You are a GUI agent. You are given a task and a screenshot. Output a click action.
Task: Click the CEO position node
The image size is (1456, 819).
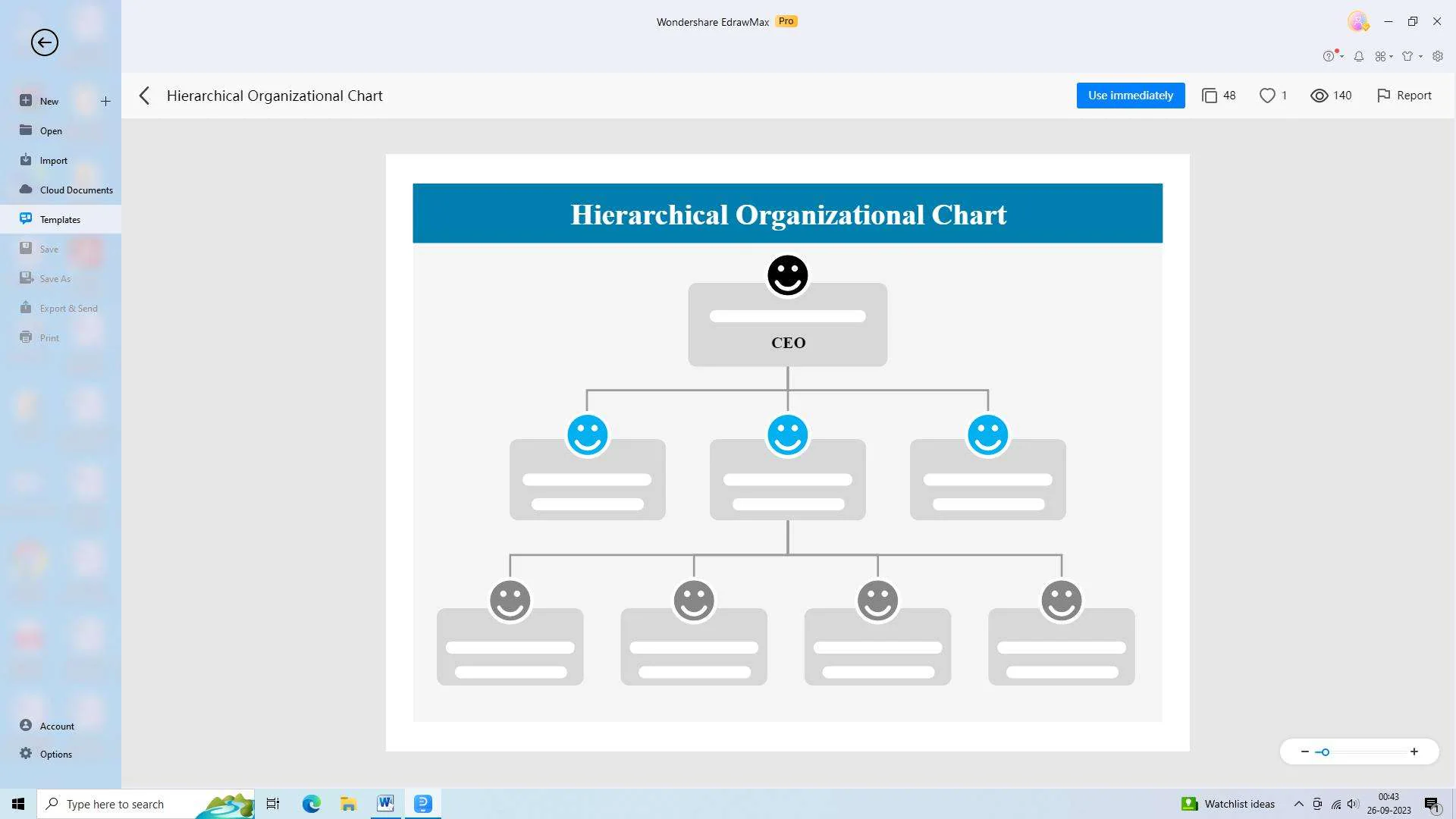[787, 324]
